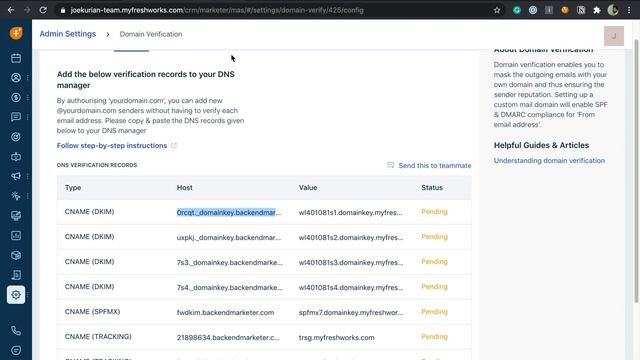Open the sparkle-cursor journeys sidebar icon

pos(16,196)
